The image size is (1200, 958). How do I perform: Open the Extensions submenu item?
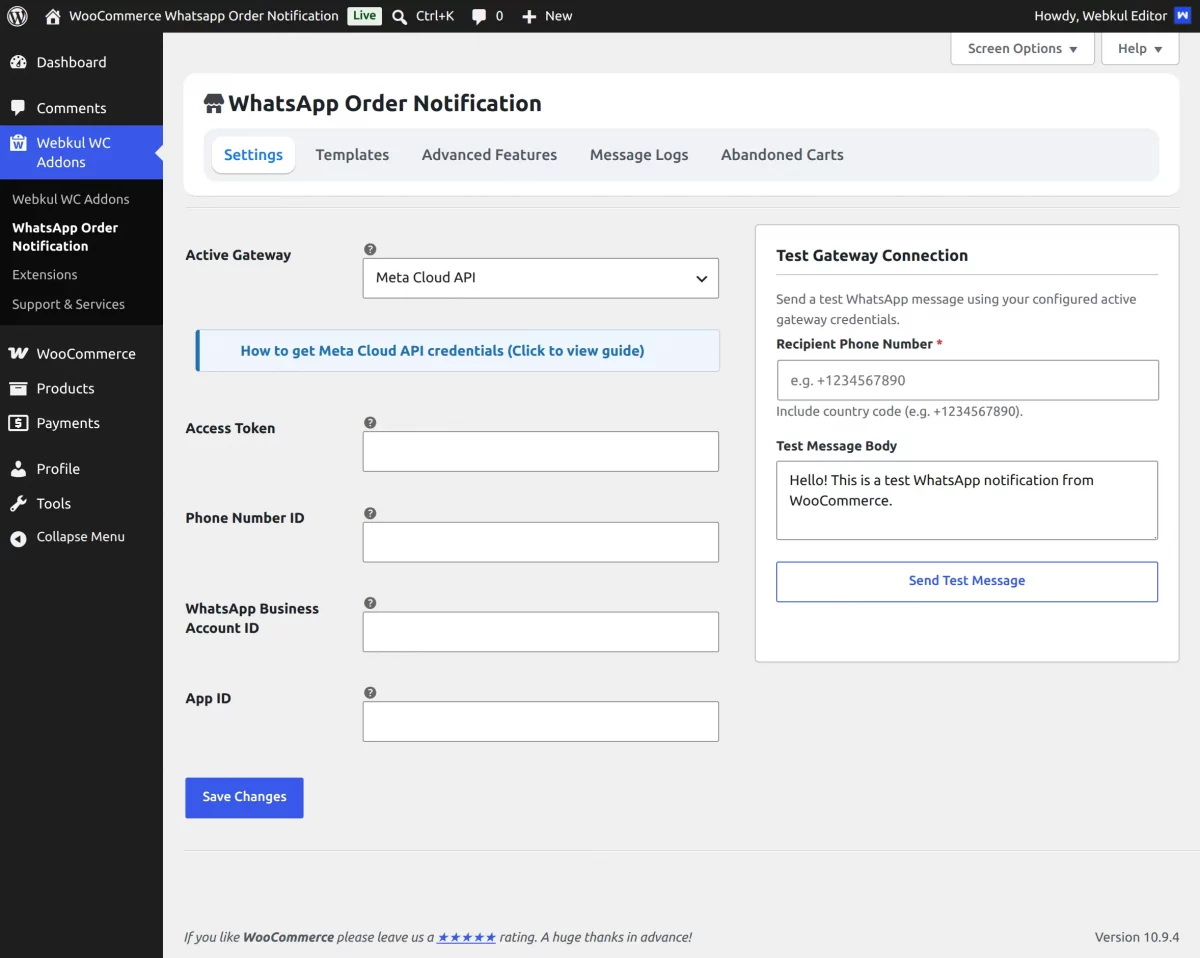click(x=45, y=275)
